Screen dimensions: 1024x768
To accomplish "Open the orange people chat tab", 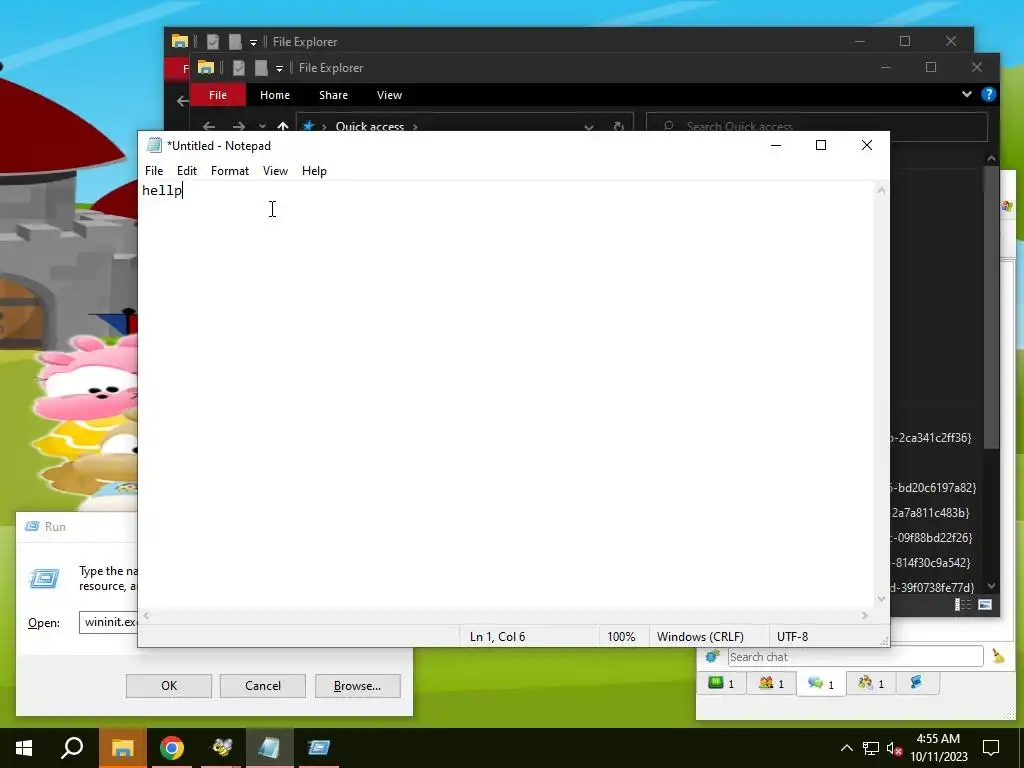I will point(771,683).
